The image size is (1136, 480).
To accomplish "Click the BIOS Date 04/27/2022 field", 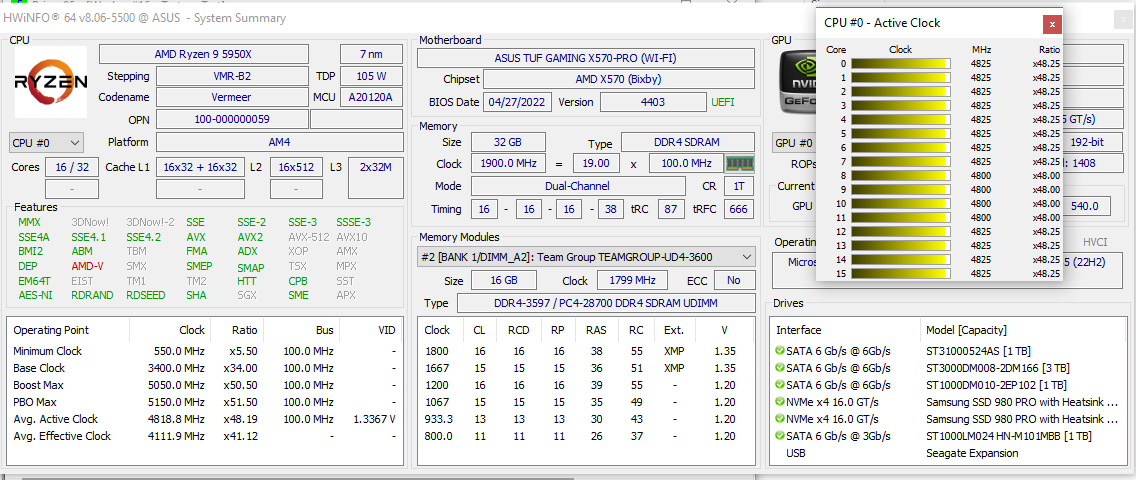I will [x=517, y=102].
